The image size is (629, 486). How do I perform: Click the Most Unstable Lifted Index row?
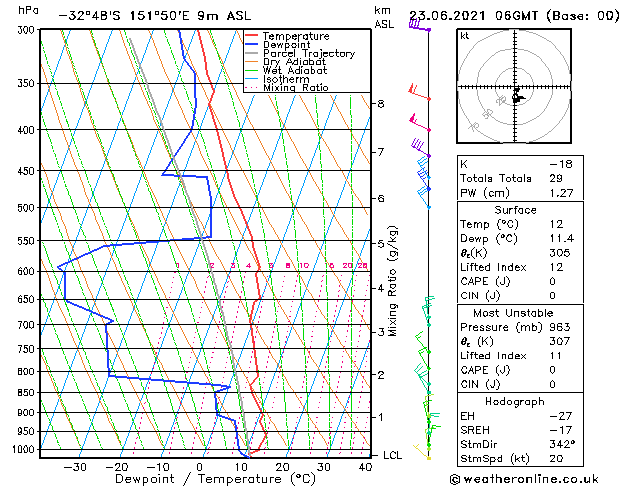tap(520, 356)
